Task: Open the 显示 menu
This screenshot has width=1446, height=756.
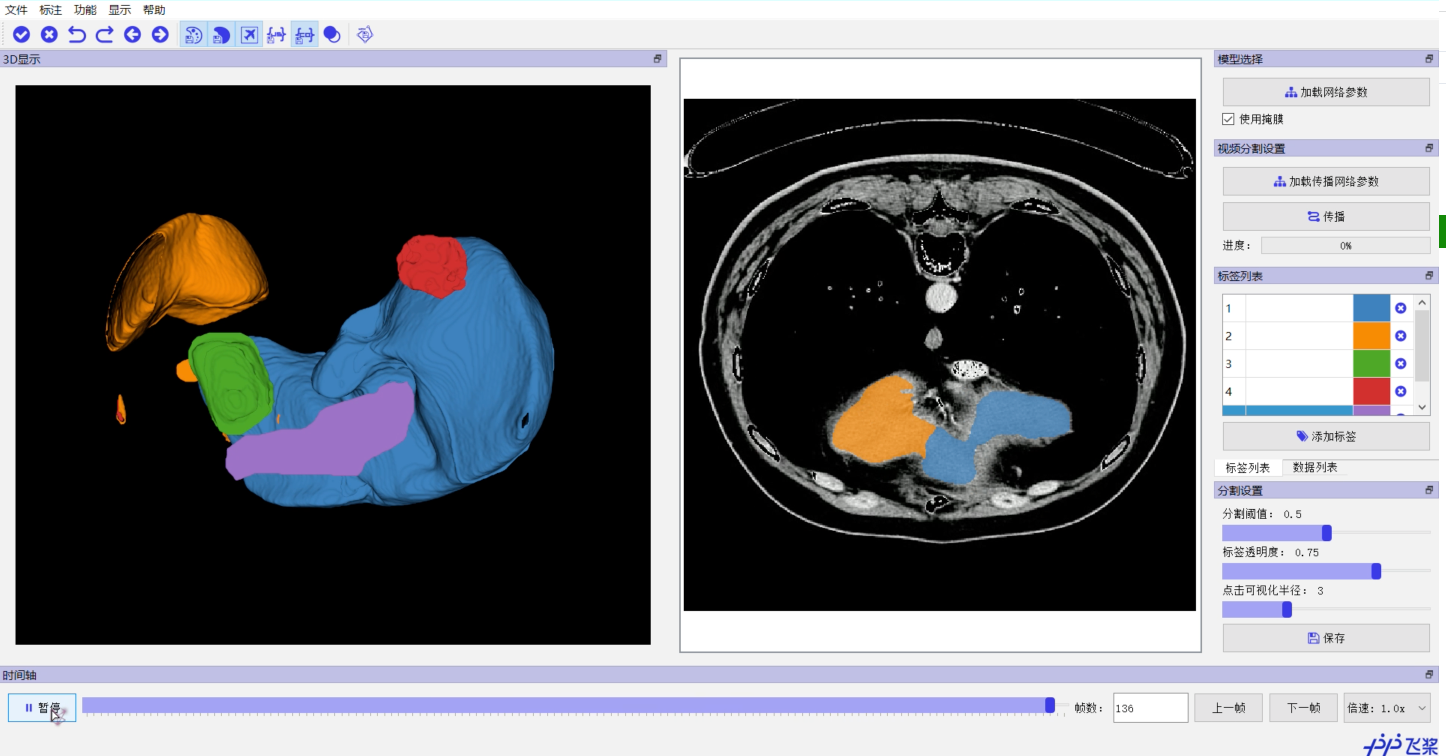Action: point(120,10)
